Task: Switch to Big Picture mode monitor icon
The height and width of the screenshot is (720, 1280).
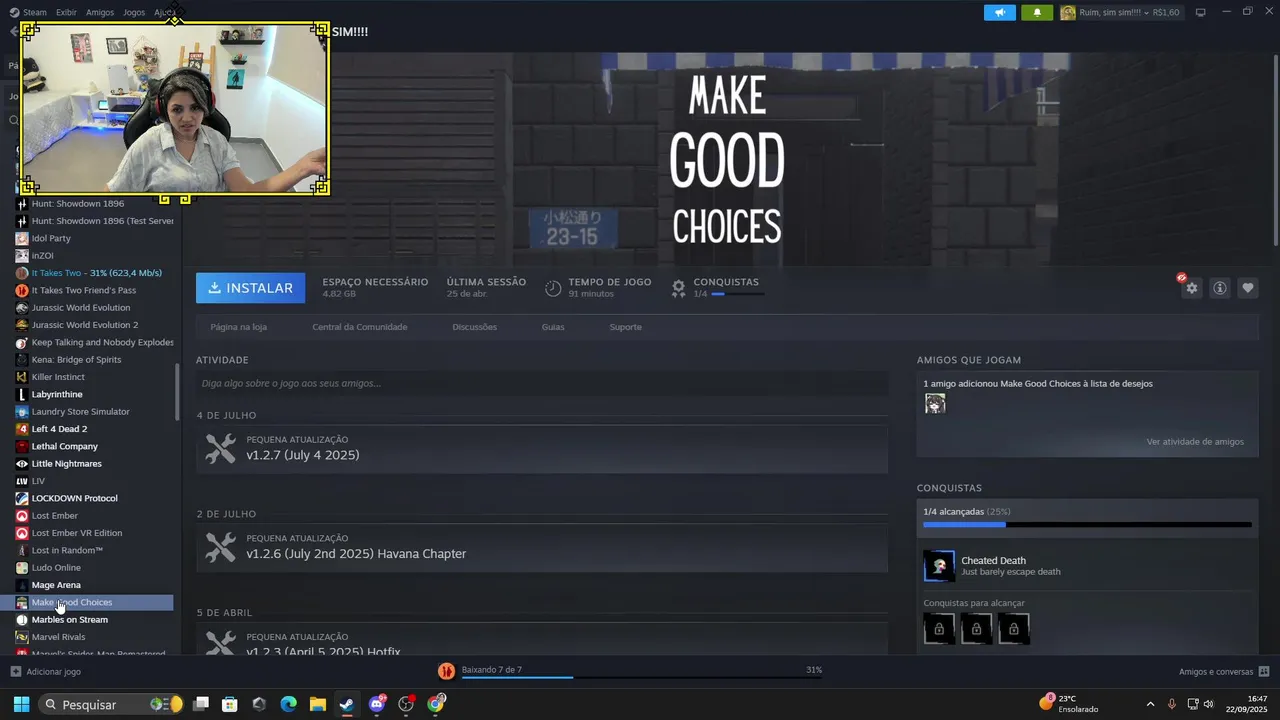Action: [1200, 12]
